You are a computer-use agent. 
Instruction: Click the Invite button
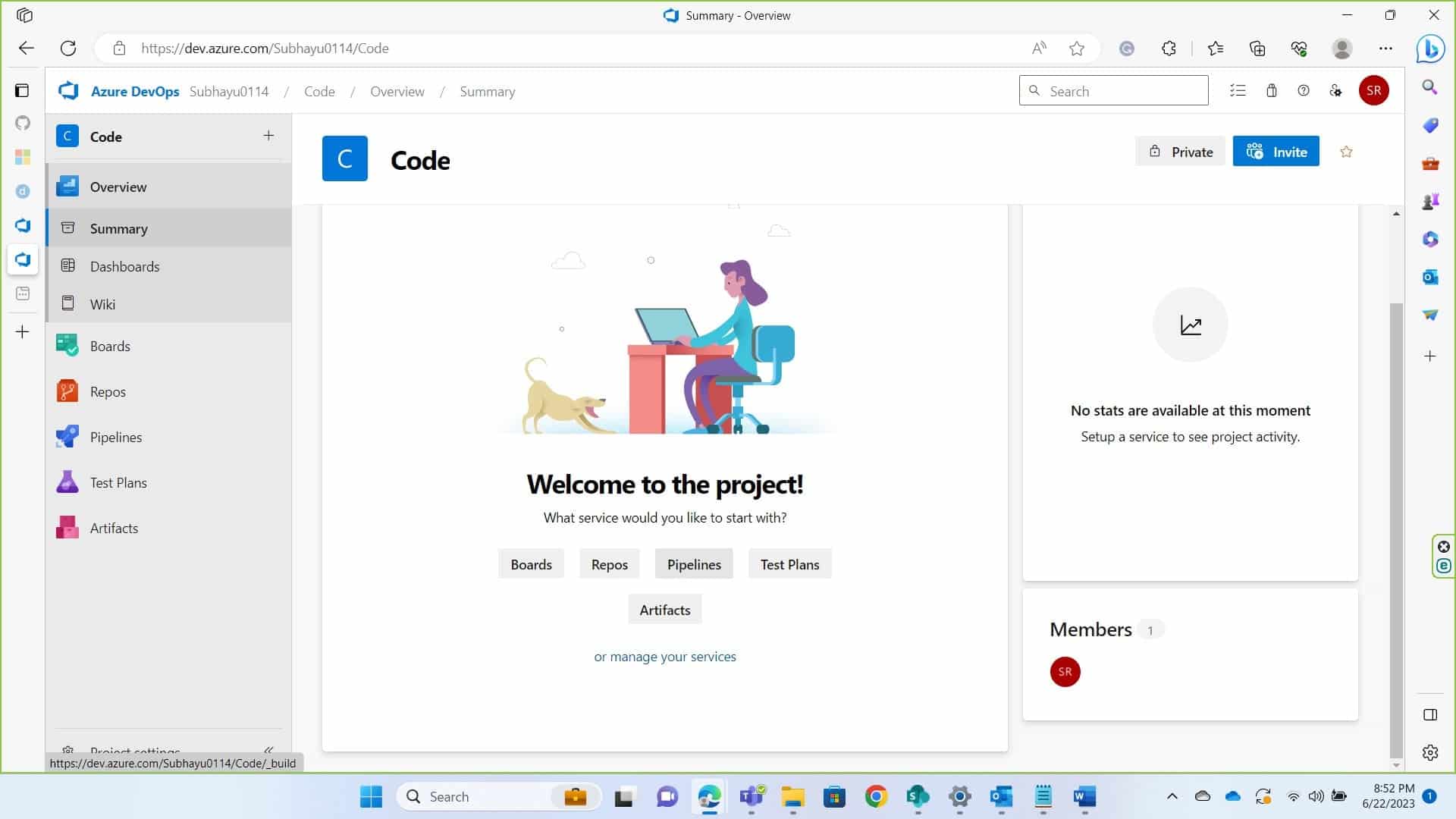[1276, 152]
